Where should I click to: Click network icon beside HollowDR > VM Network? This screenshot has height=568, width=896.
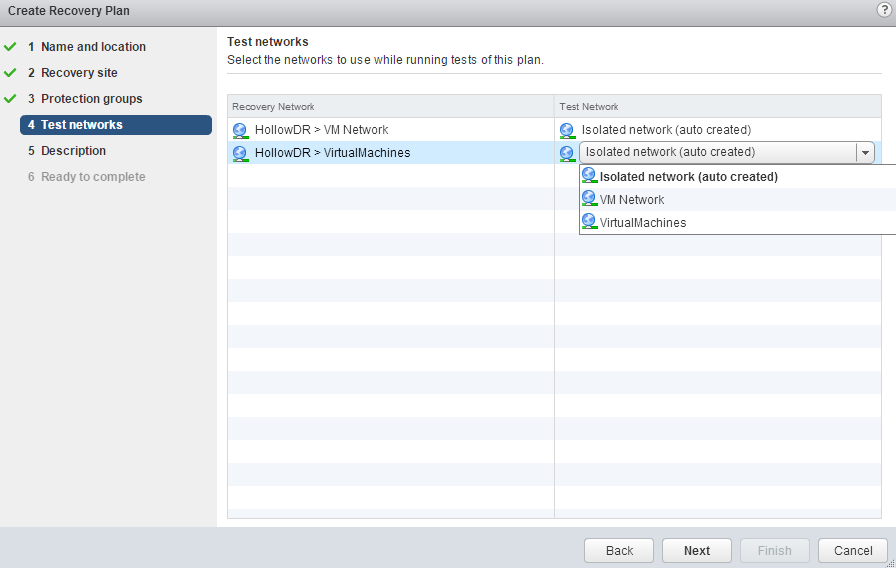click(x=240, y=130)
